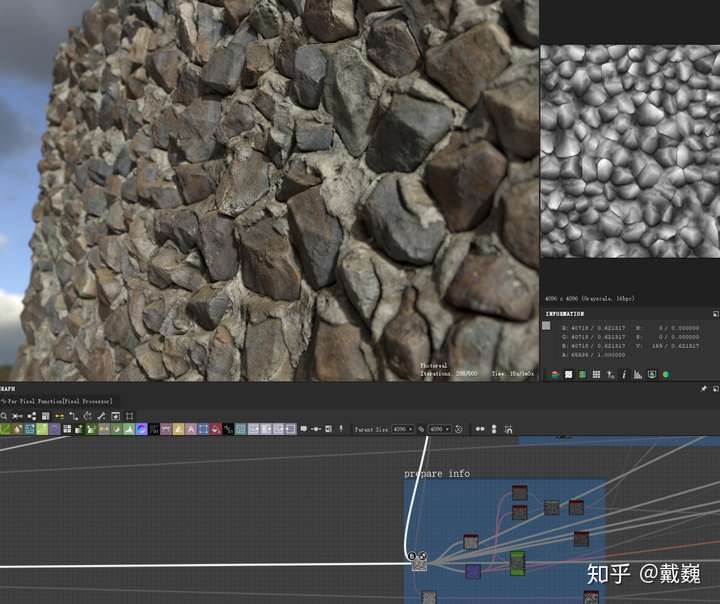Click the gray color swatch in Information panel
This screenshot has height=604, width=720.
click(x=546, y=325)
